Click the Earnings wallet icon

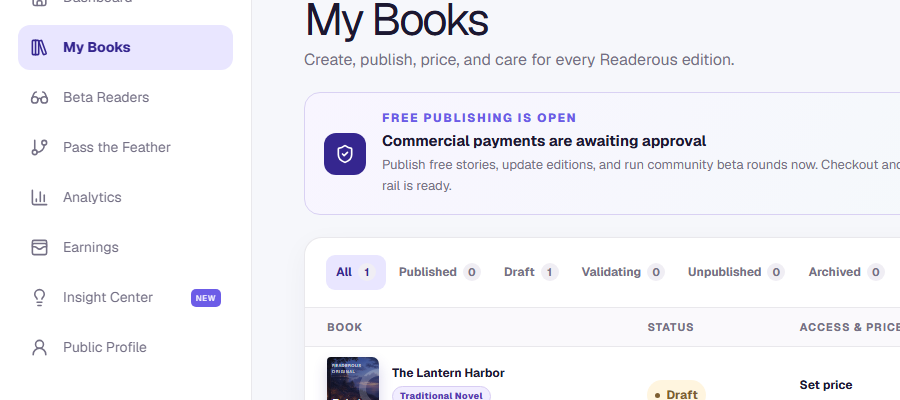(39, 247)
